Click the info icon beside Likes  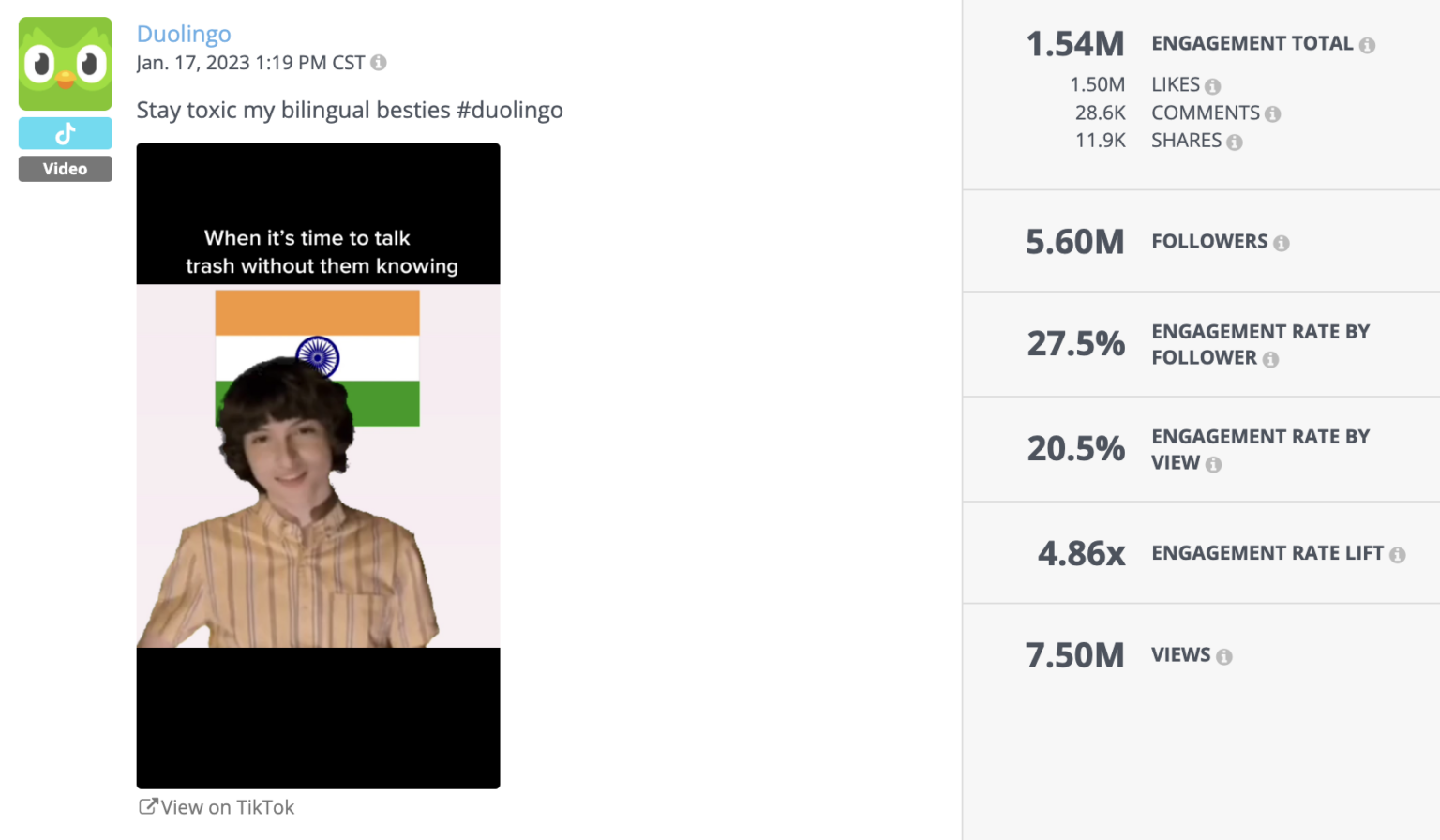point(1212,86)
